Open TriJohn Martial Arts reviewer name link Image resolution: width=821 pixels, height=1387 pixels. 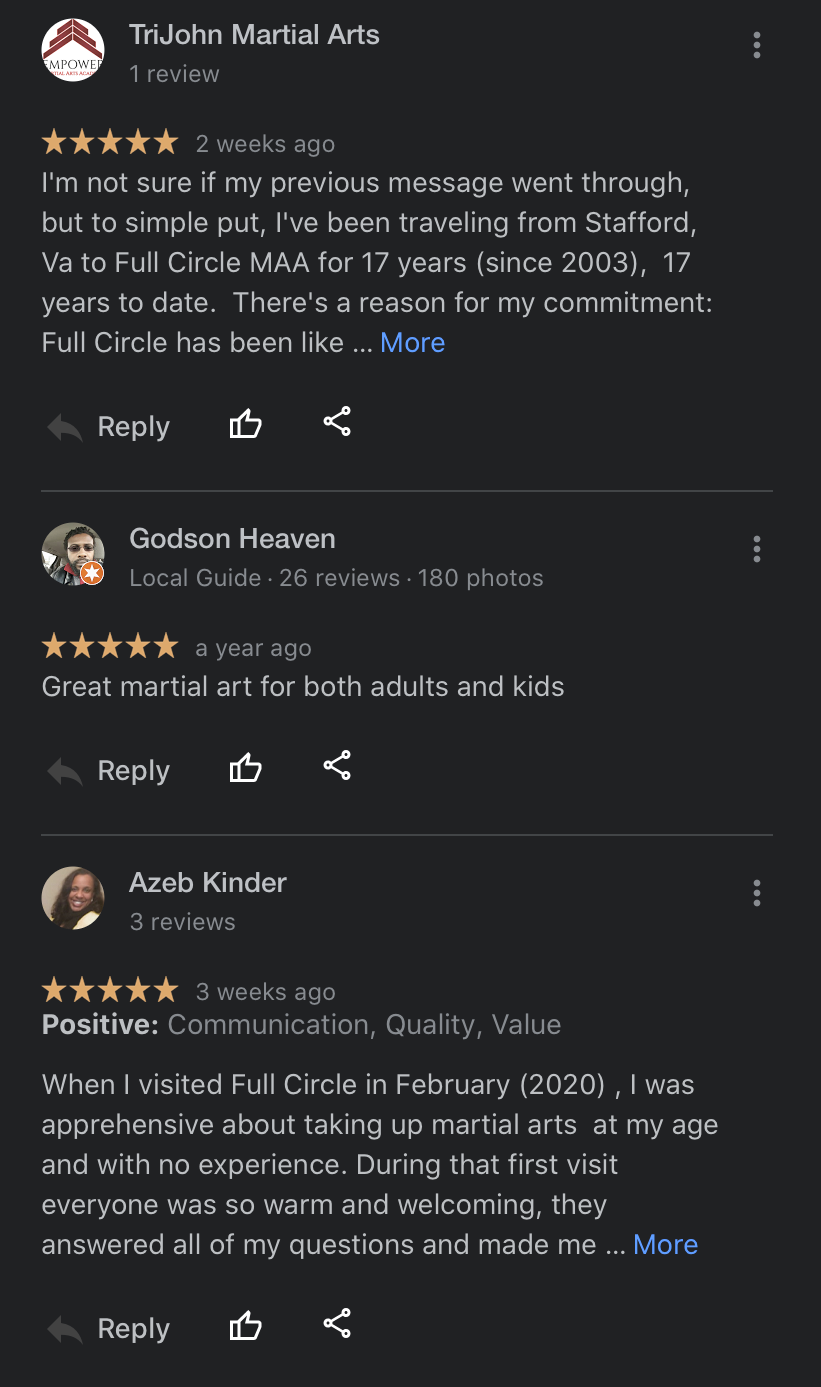[x=254, y=35]
